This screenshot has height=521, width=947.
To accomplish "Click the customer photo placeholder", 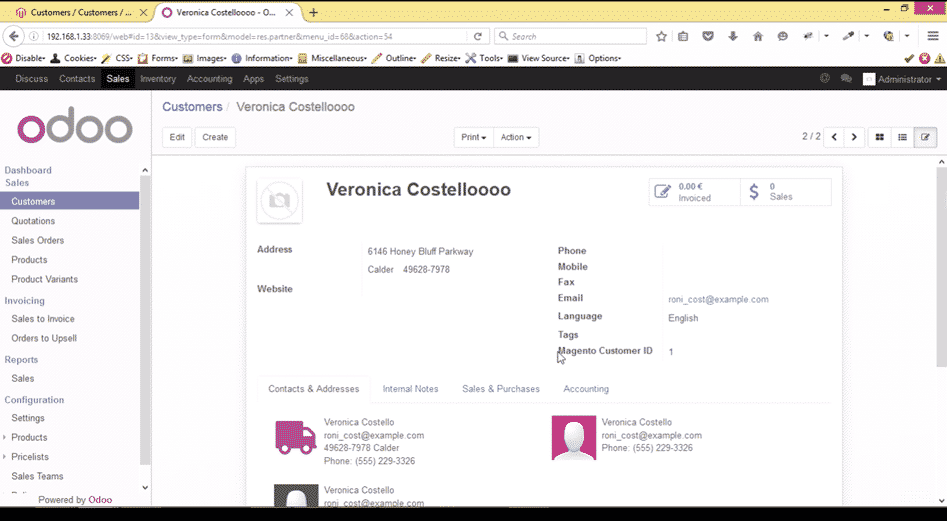I will pyautogui.click(x=279, y=201).
